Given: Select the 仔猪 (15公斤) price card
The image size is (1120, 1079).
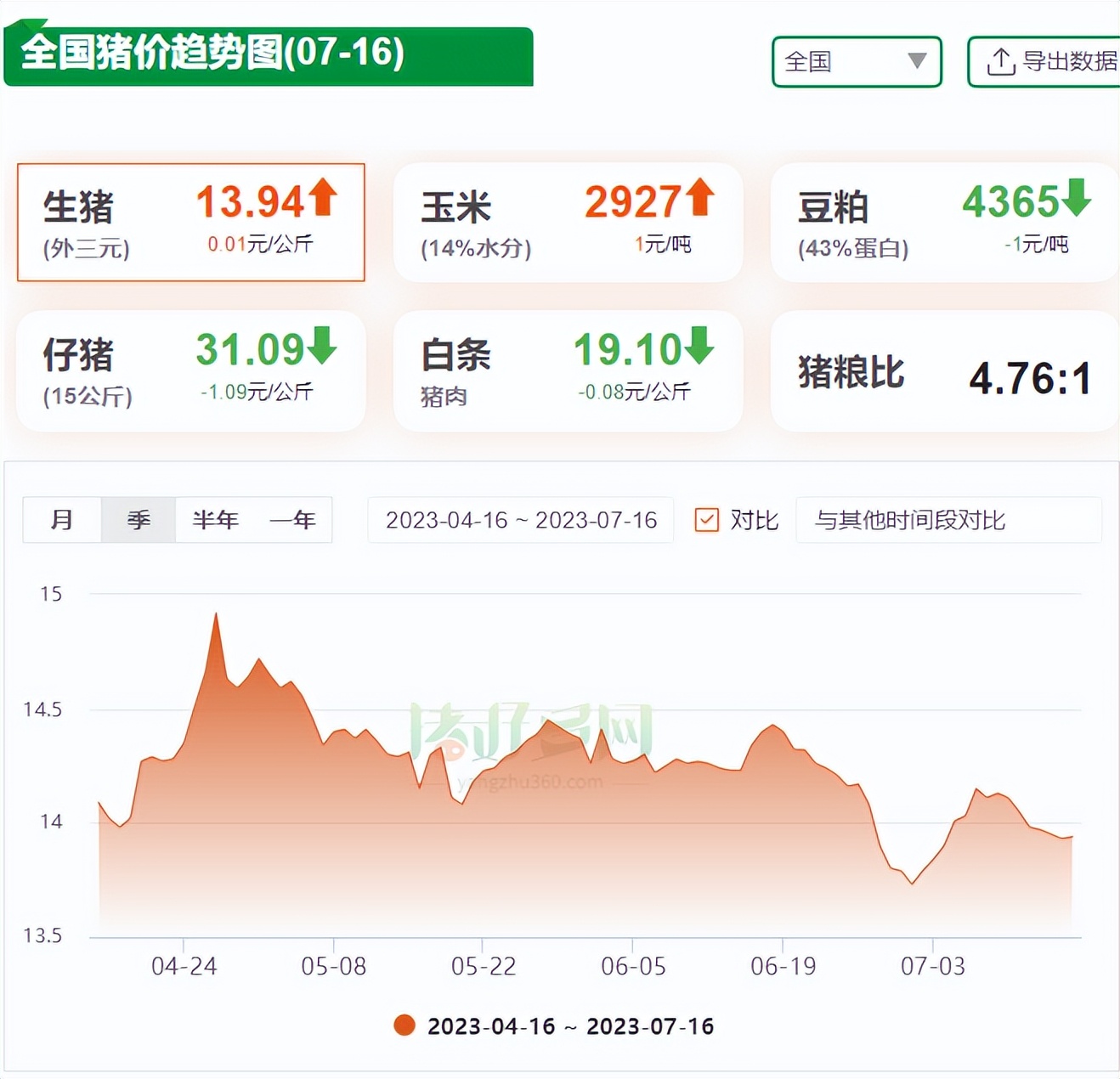Looking at the screenshot, I should pyautogui.click(x=191, y=371).
